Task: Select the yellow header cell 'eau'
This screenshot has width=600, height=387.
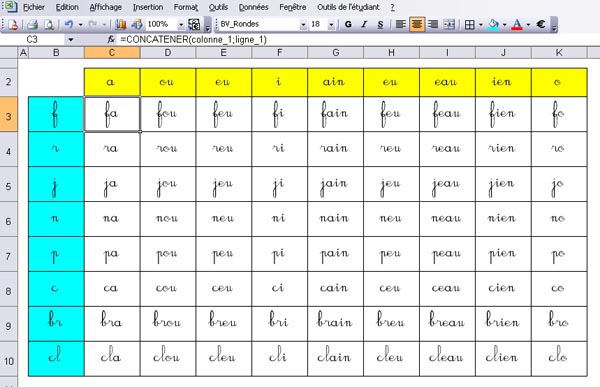Action: click(447, 82)
